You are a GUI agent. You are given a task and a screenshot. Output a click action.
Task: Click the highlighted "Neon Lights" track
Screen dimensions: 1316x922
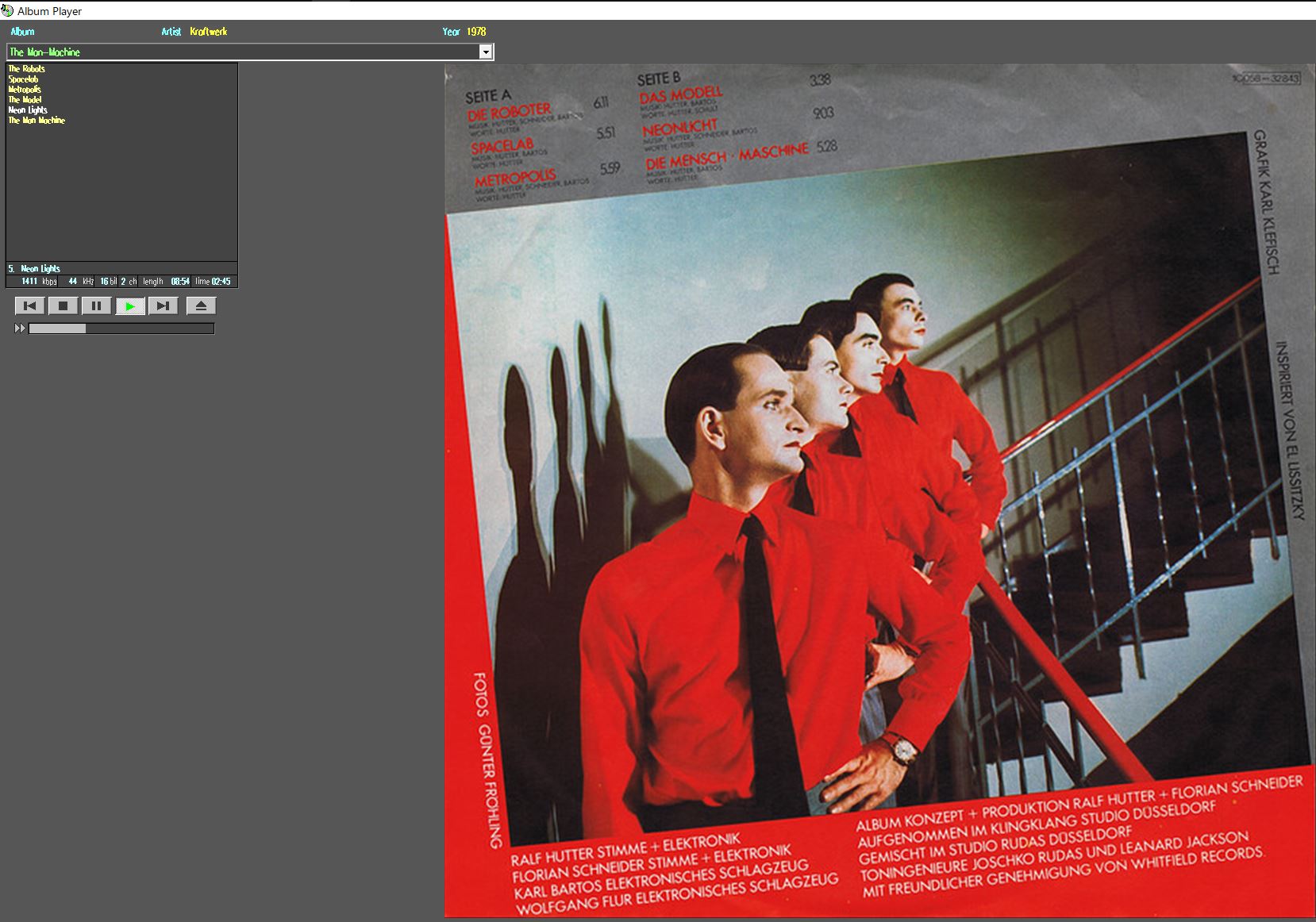28,110
